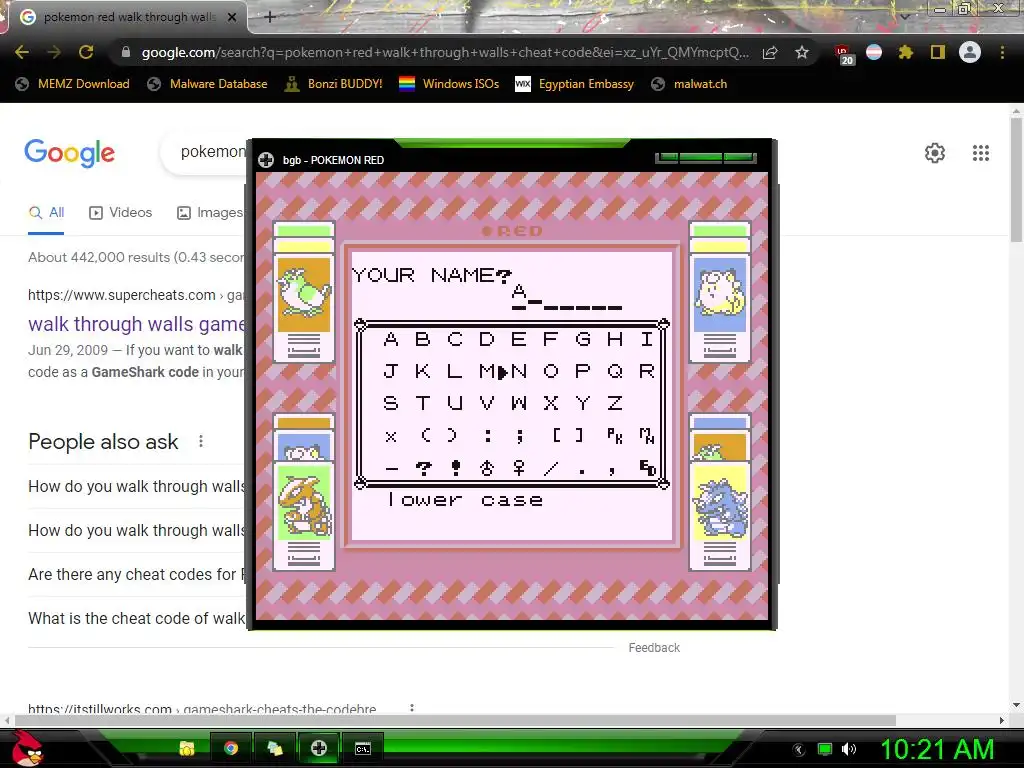Viewport: 1024px width, 768px height.
Task: Select letter N next to the cursor
Action: coord(519,371)
